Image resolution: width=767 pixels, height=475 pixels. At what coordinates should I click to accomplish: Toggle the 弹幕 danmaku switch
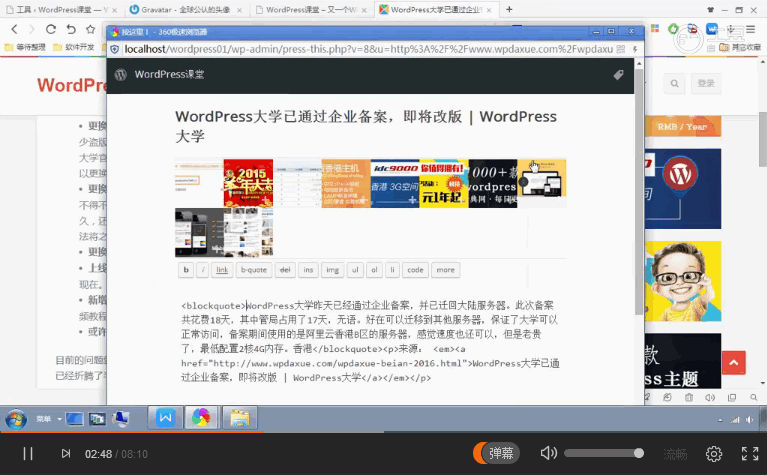click(496, 453)
